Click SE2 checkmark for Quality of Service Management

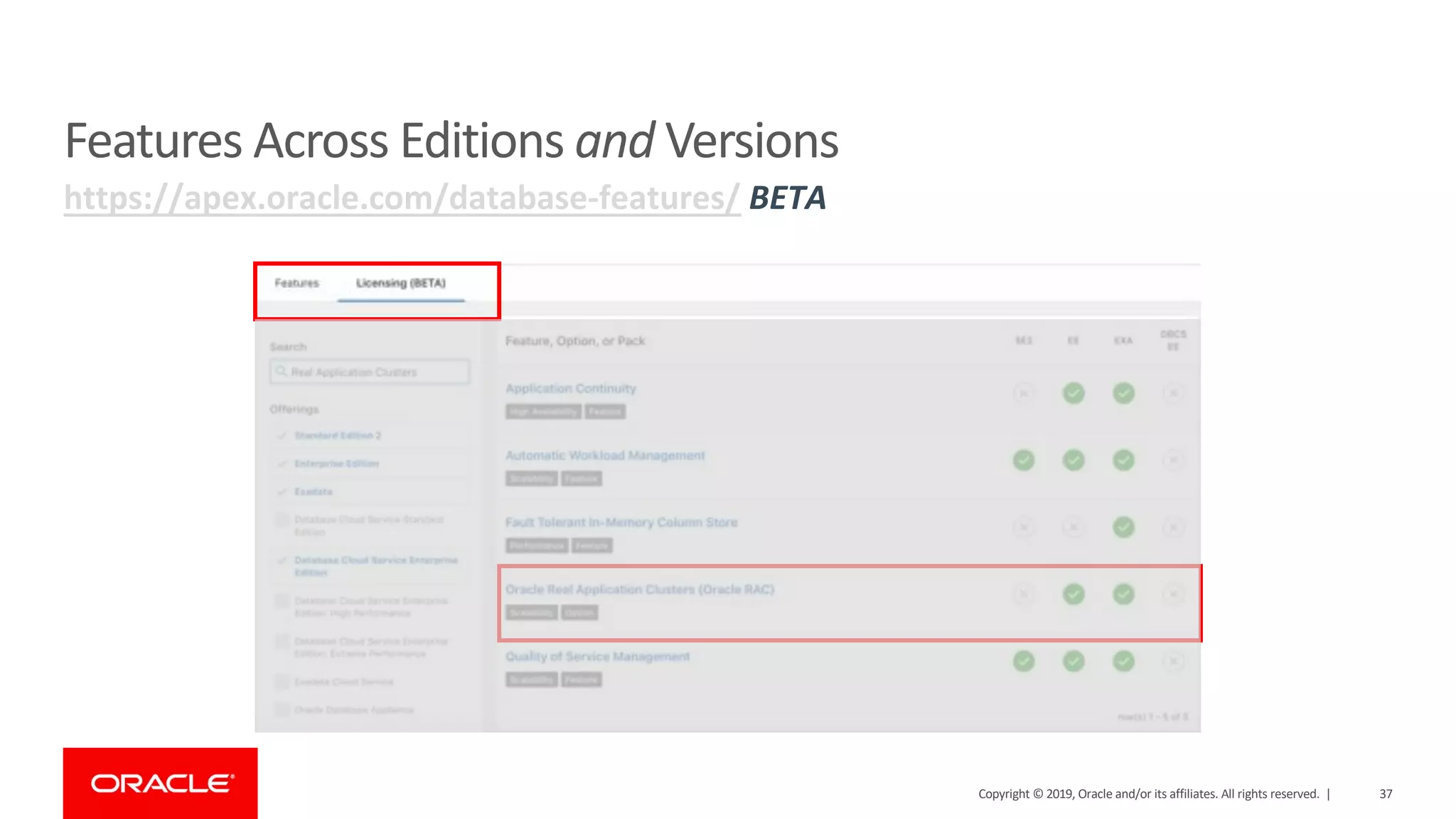click(x=1024, y=661)
